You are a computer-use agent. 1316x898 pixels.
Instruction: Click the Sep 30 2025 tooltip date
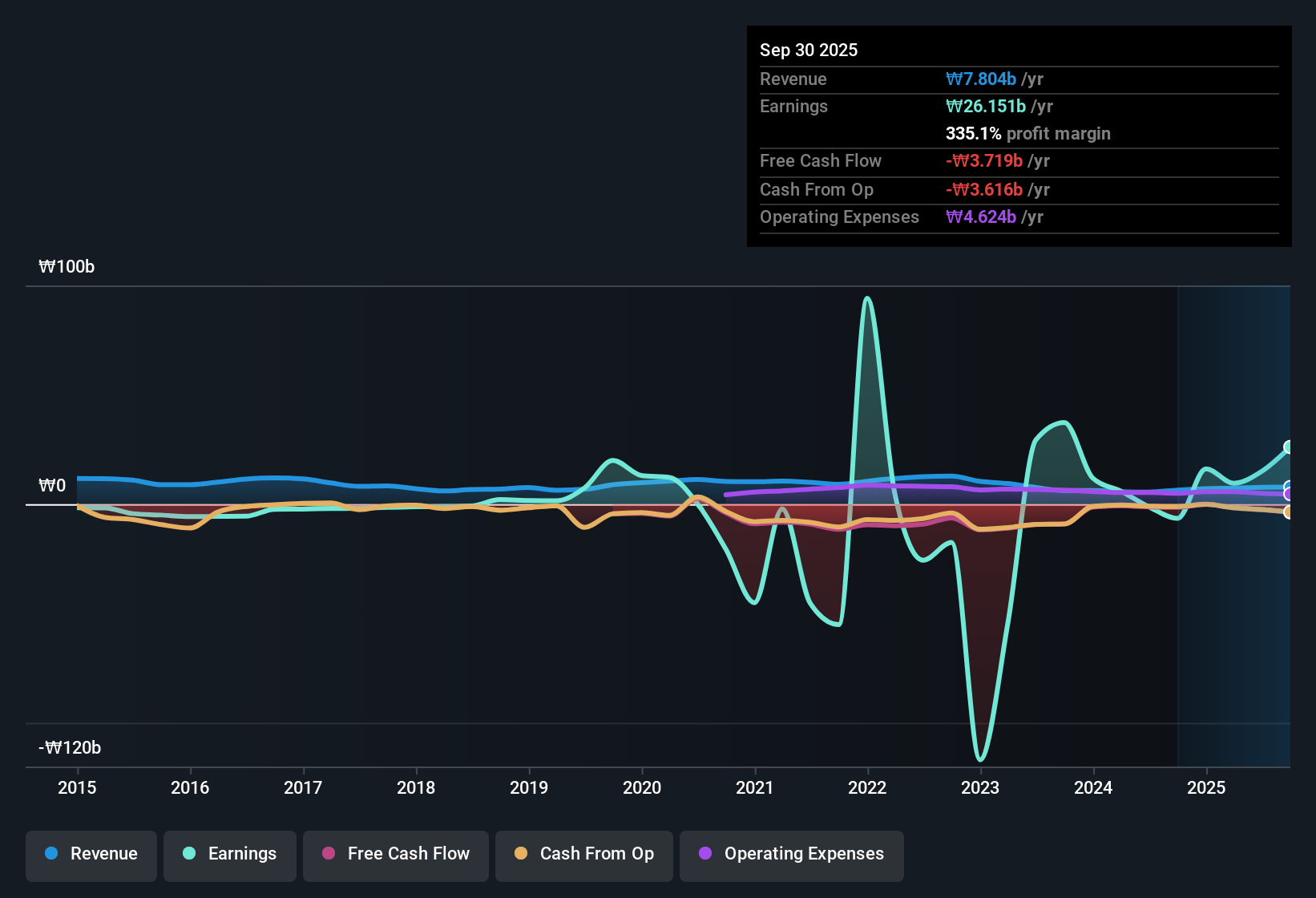[x=809, y=51]
